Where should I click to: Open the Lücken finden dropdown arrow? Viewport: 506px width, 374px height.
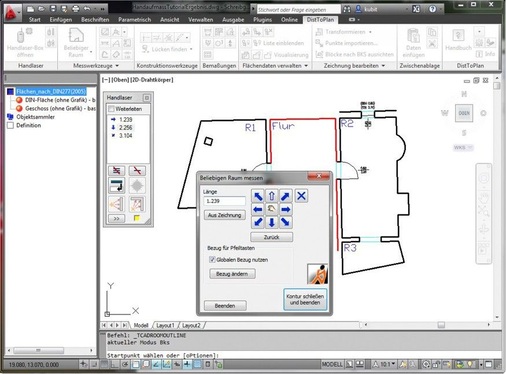click(x=191, y=49)
